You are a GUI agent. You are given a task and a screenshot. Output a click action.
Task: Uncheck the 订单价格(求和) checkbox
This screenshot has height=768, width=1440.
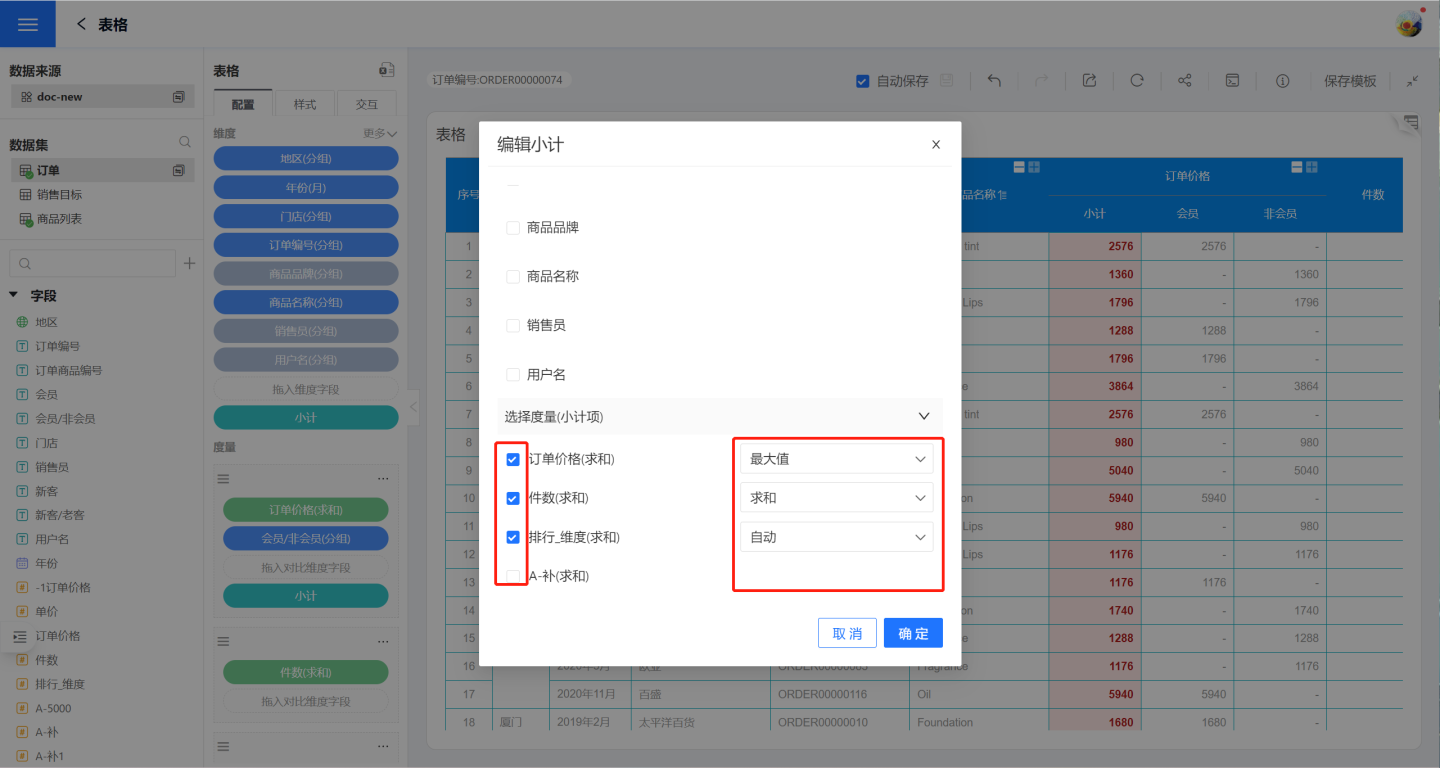[x=513, y=459]
